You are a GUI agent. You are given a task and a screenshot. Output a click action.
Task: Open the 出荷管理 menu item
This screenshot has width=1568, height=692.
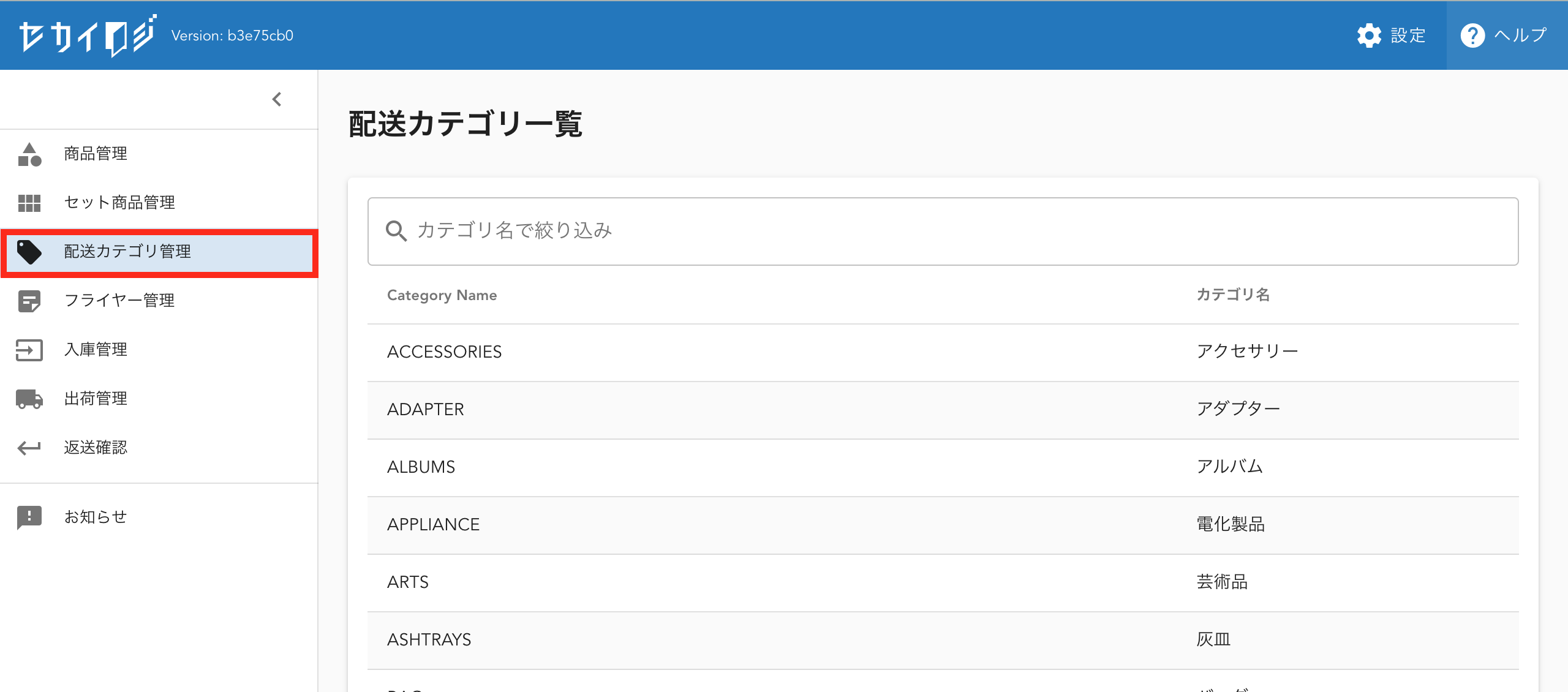(96, 399)
